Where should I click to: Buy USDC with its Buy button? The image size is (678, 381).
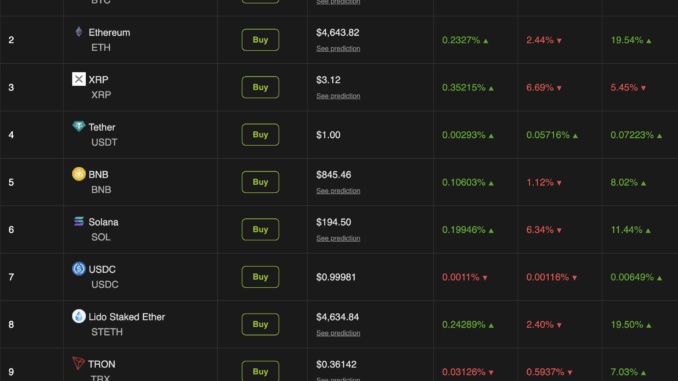tap(260, 277)
